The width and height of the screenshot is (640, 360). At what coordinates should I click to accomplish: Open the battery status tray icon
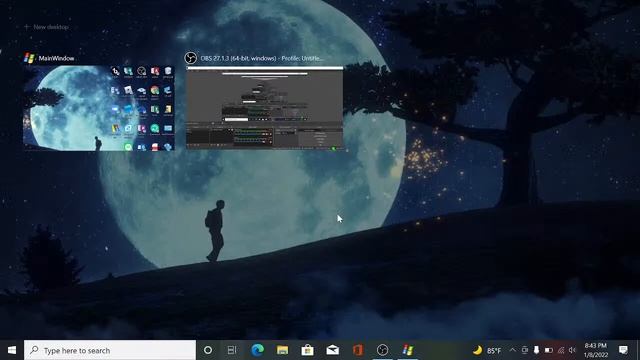[549, 350]
